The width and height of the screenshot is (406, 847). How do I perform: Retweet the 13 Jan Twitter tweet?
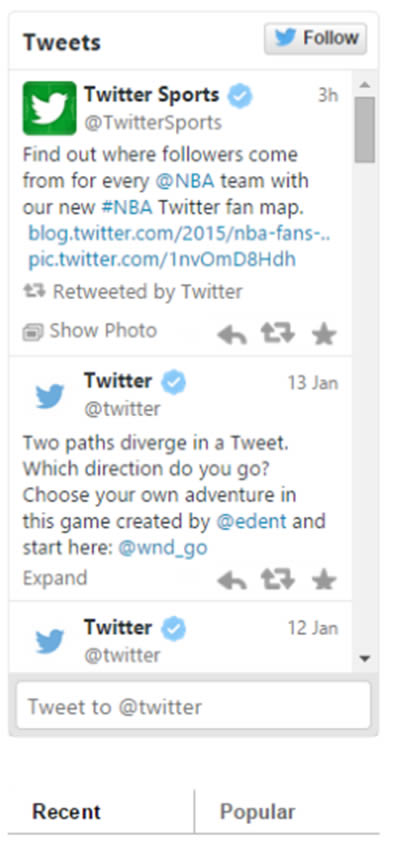[x=278, y=580]
